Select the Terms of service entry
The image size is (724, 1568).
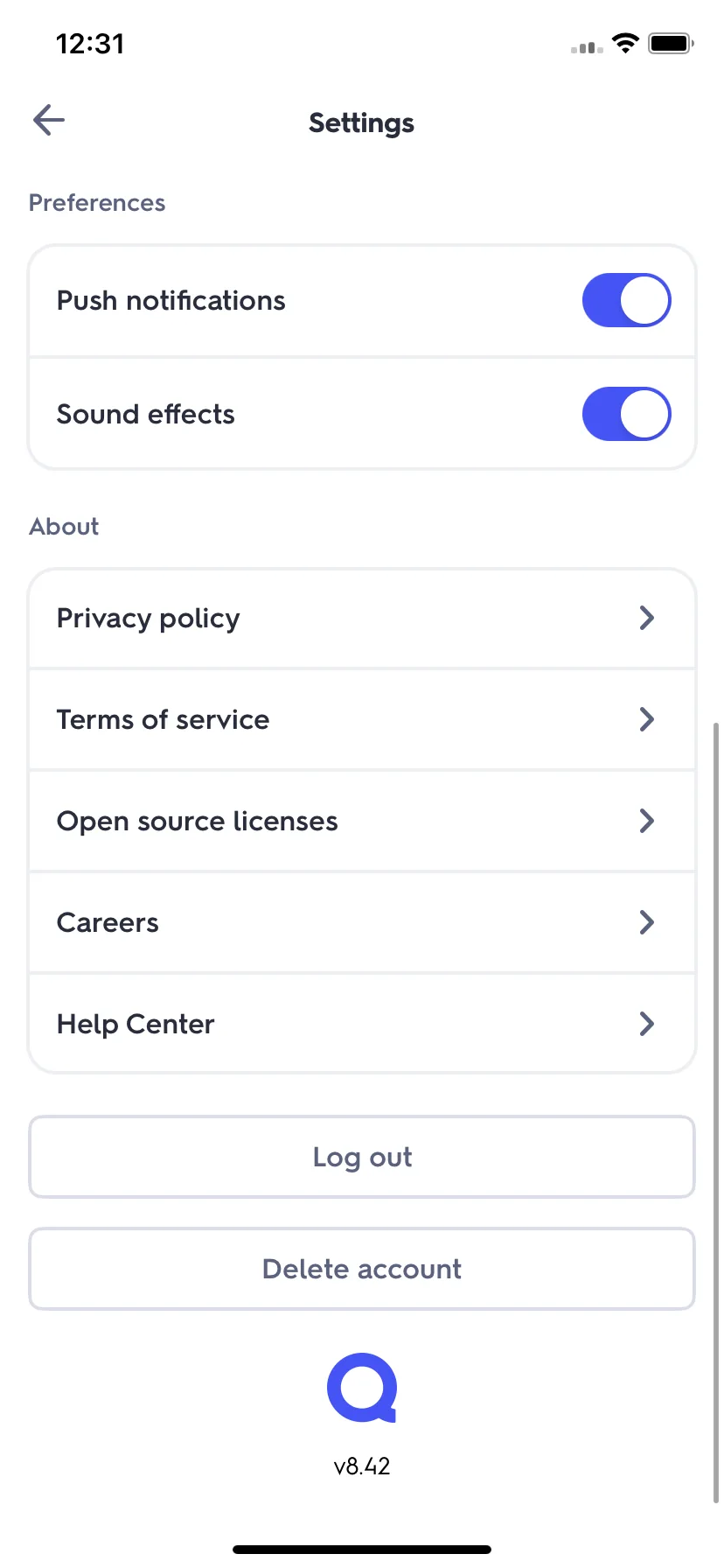tap(362, 719)
